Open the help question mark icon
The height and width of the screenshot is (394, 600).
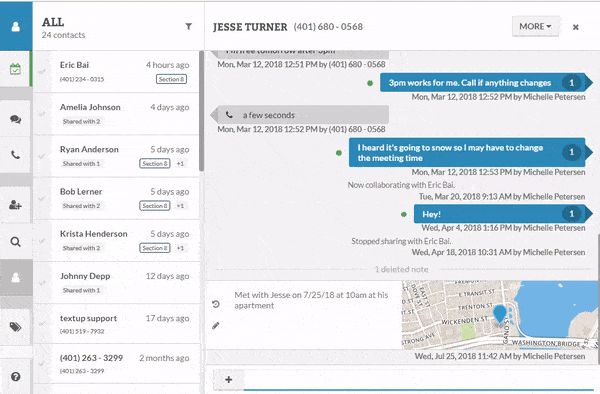(16, 377)
